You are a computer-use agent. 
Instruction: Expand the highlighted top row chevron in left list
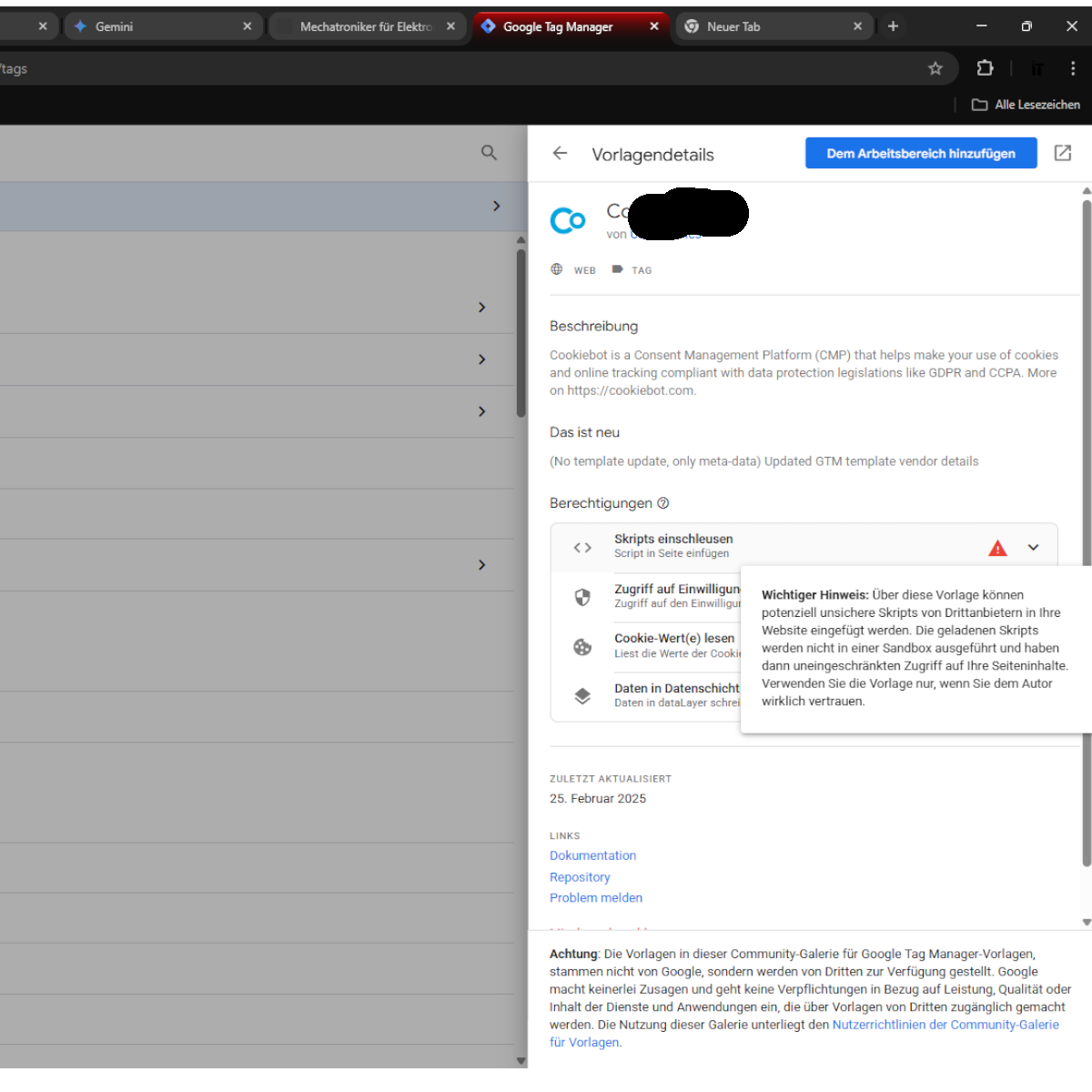pyautogui.click(x=496, y=206)
